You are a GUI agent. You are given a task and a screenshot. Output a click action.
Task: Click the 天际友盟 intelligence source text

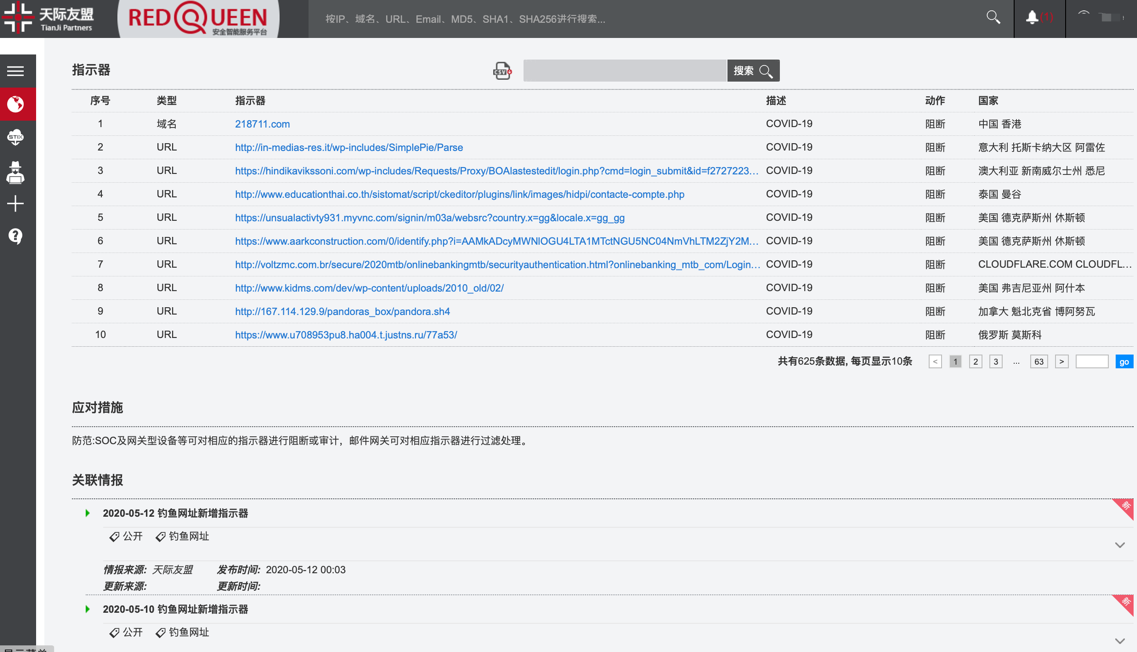click(173, 570)
